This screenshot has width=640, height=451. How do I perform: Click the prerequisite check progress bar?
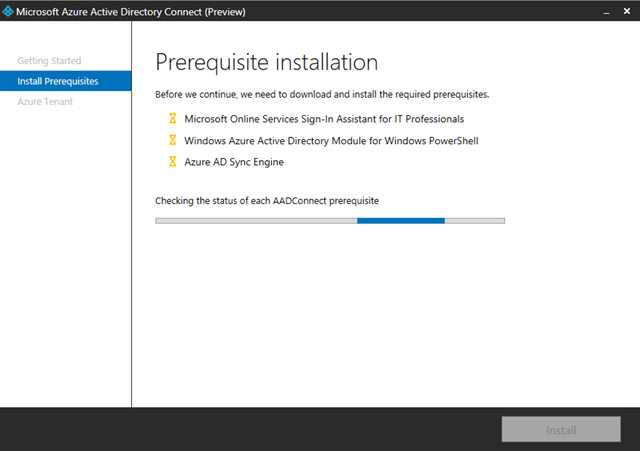330,221
